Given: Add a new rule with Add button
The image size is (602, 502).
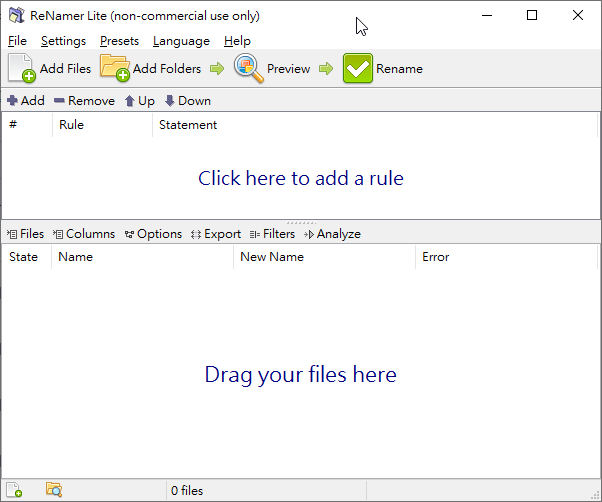Looking at the screenshot, I should (26, 101).
